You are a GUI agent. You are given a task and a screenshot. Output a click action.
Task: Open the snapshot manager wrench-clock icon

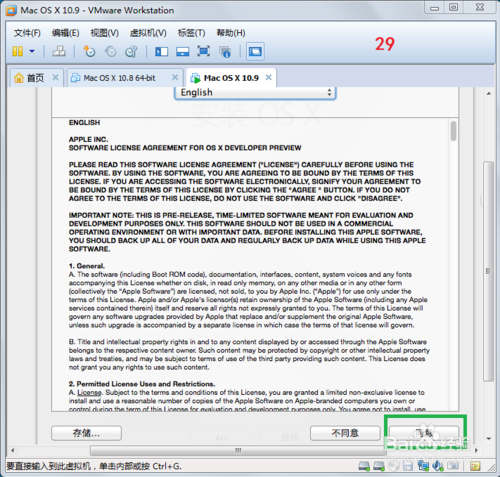pos(131,51)
